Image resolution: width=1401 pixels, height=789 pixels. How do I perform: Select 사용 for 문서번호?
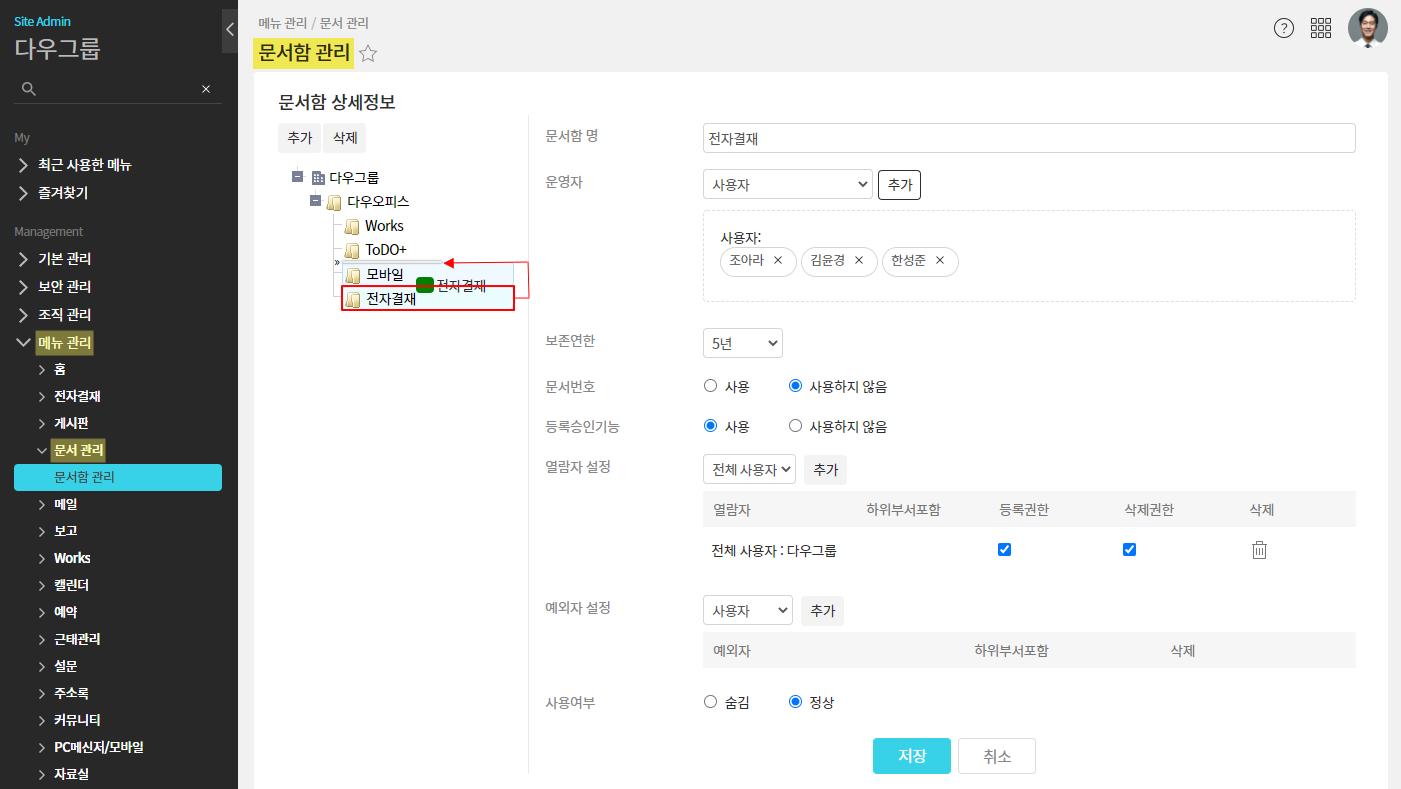pos(711,386)
